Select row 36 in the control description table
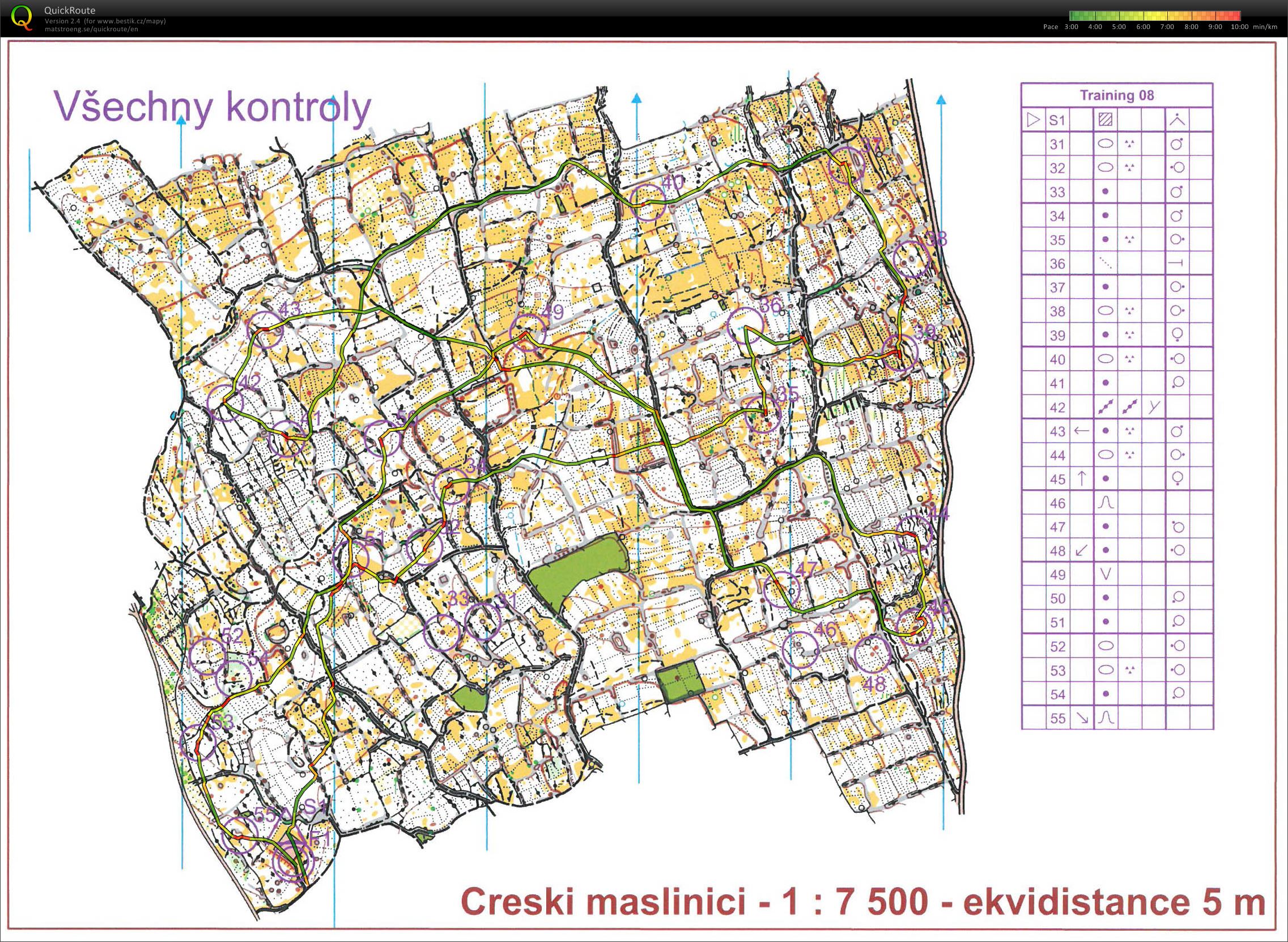 1116,264
